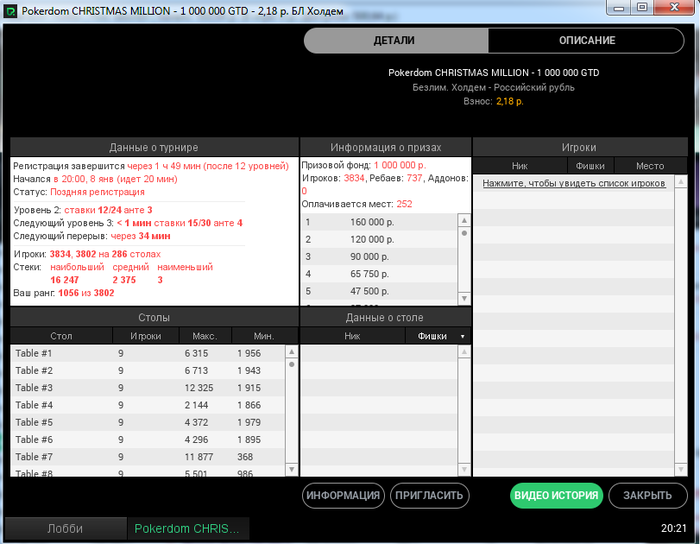This screenshot has height=544, width=700.
Task: Click the 368 min chips value
Action: point(245,457)
